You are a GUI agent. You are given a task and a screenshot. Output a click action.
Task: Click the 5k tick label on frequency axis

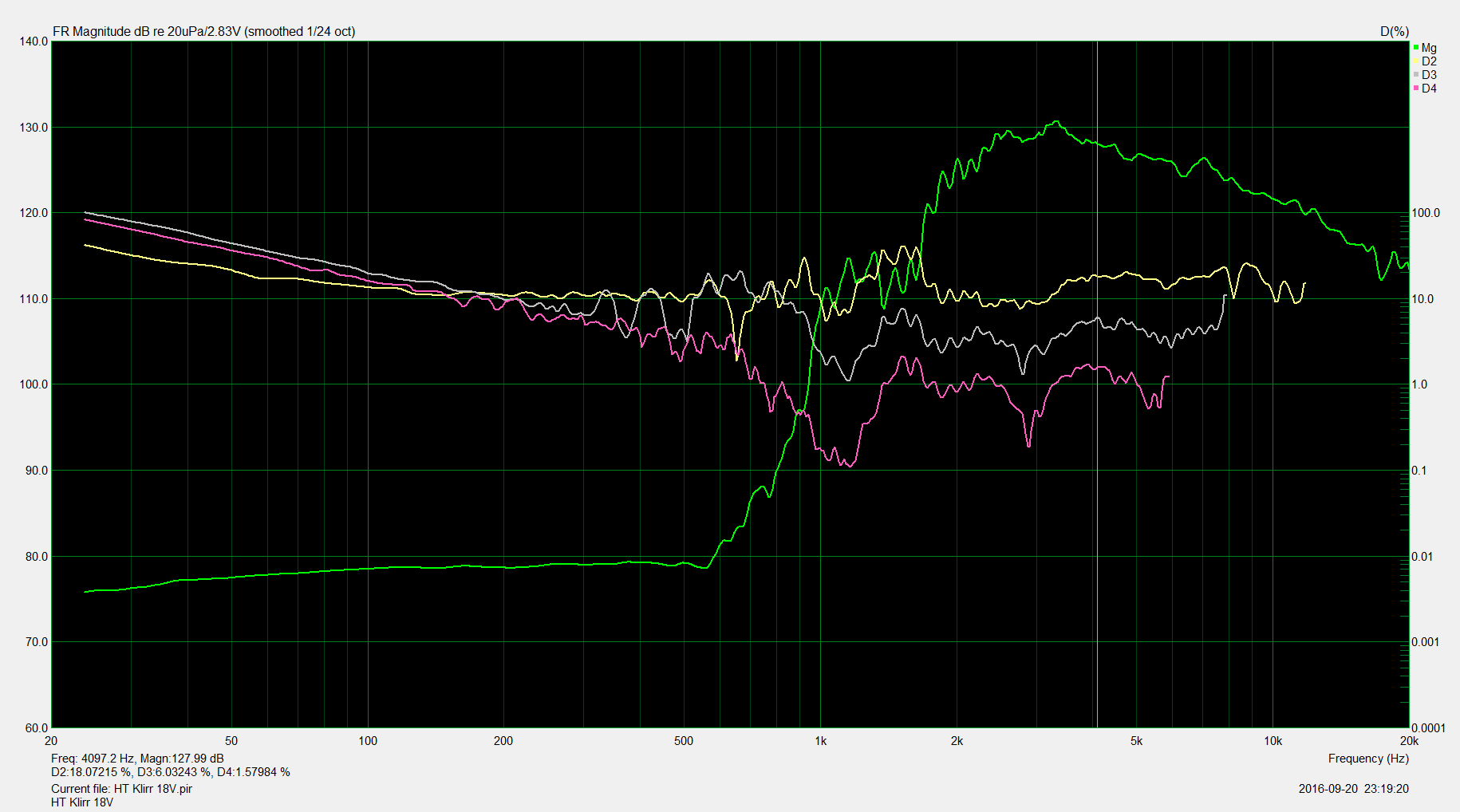click(1136, 741)
